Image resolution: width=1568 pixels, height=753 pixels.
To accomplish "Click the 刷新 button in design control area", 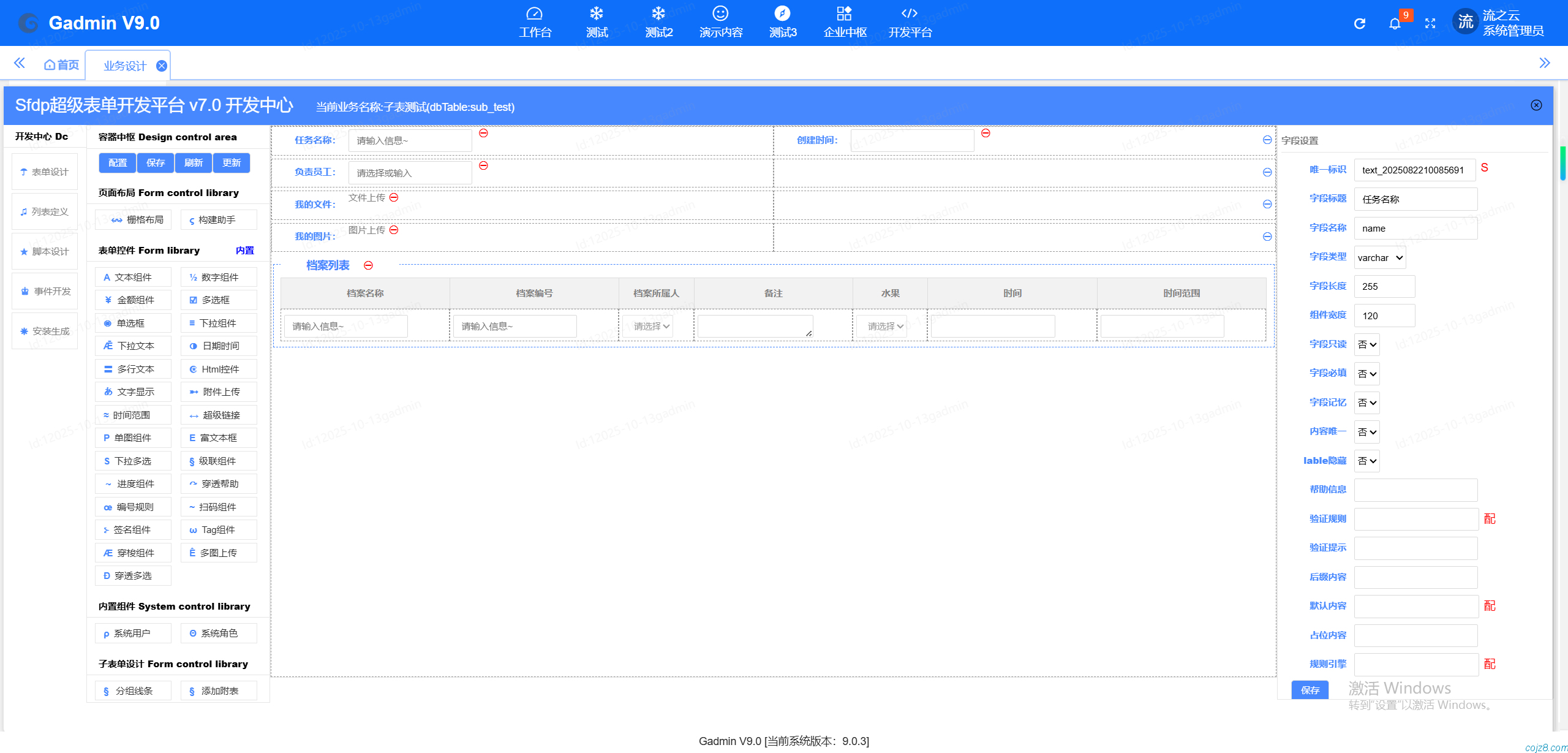I will click(x=193, y=162).
